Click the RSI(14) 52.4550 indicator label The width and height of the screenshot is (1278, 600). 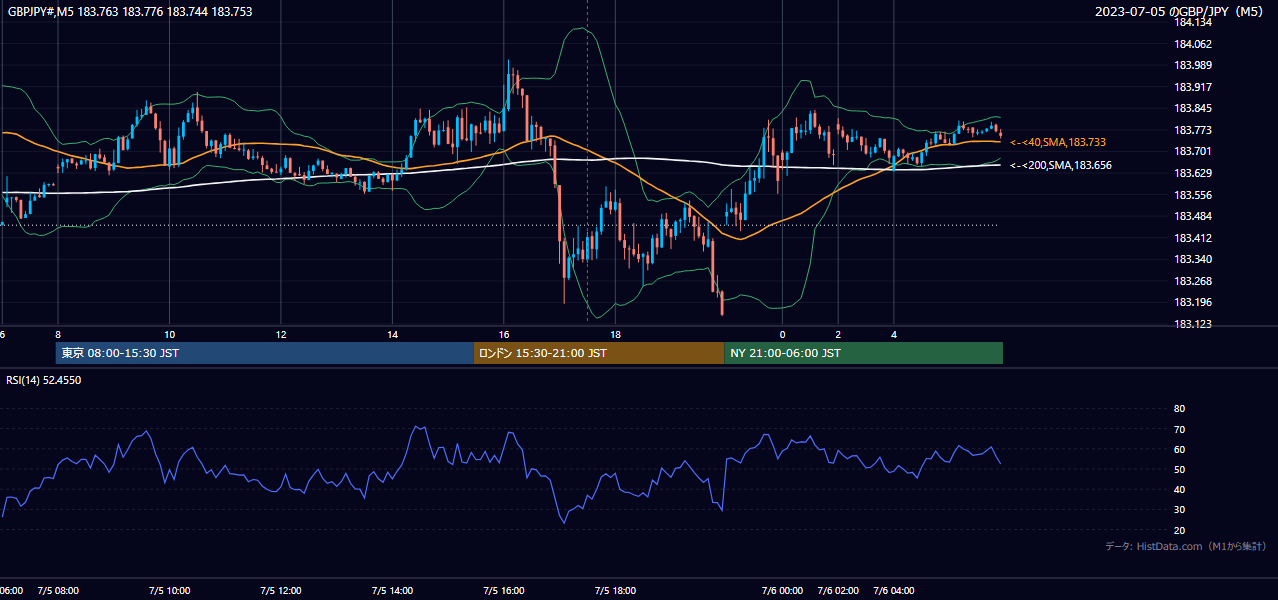click(x=44, y=380)
